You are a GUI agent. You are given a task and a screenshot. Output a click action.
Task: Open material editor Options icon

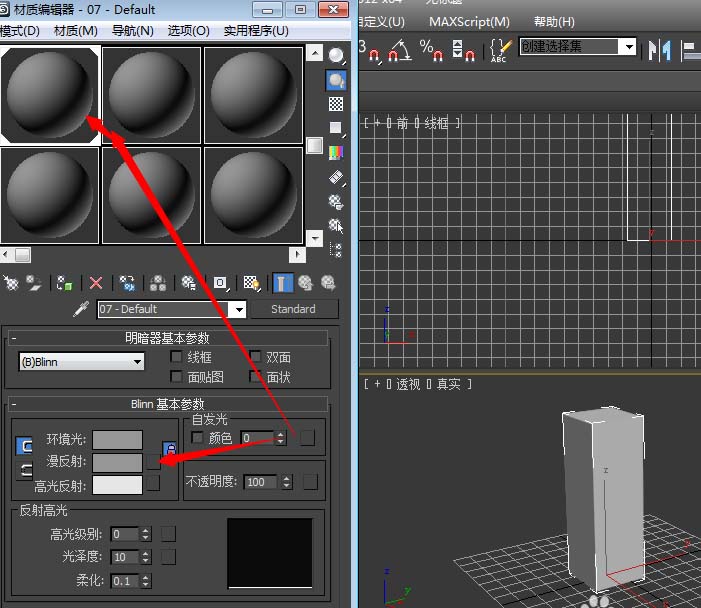click(x=336, y=202)
